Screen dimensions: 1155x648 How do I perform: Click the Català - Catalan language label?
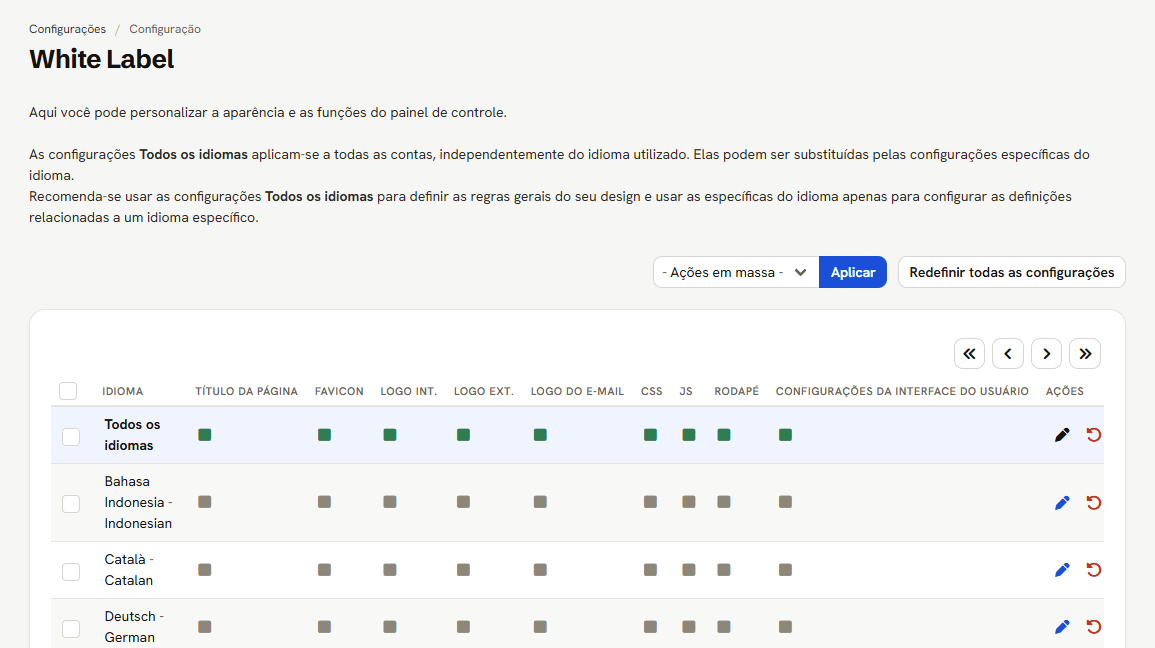coord(129,570)
